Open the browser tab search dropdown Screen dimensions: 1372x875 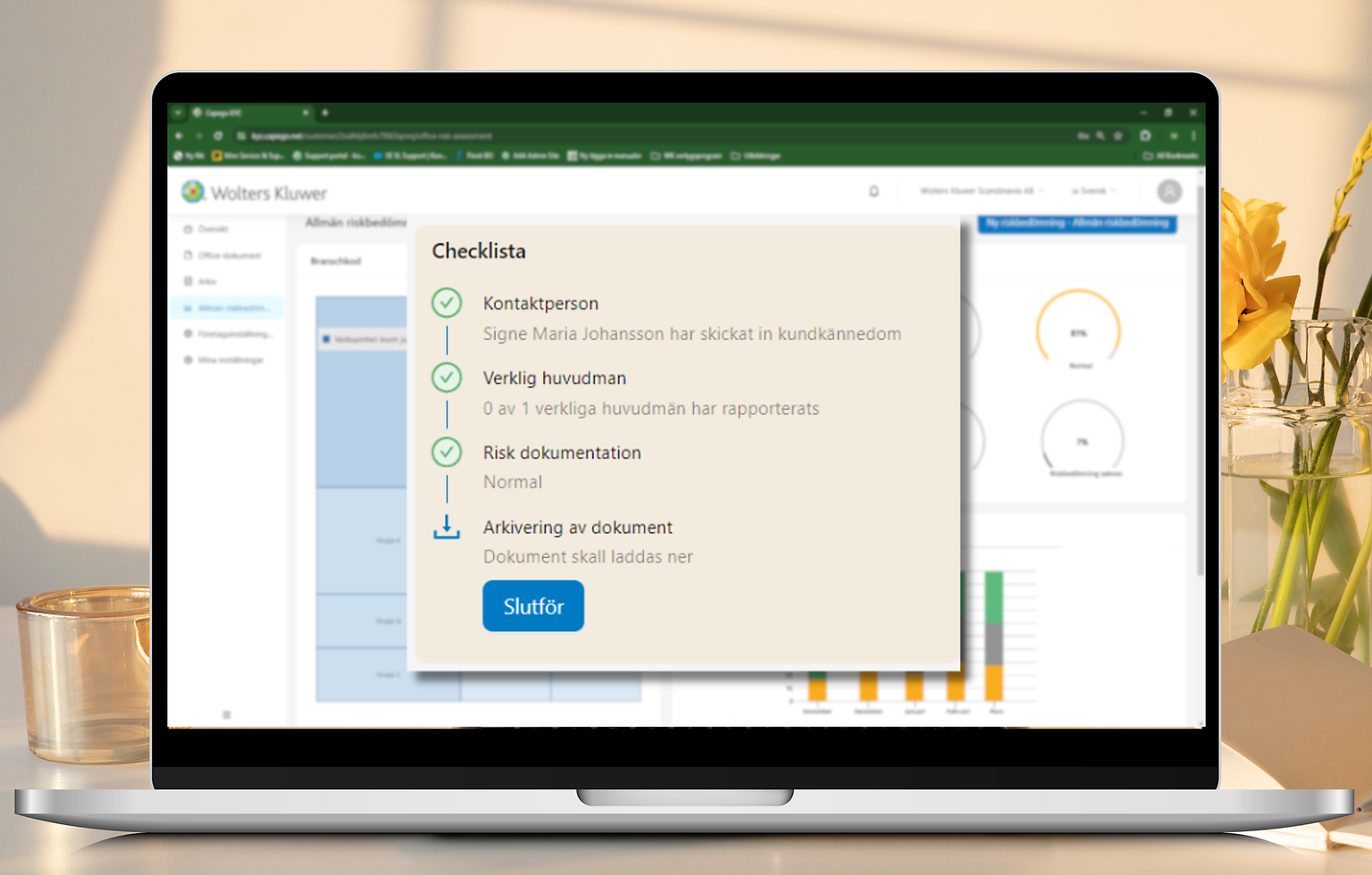[x=179, y=112]
